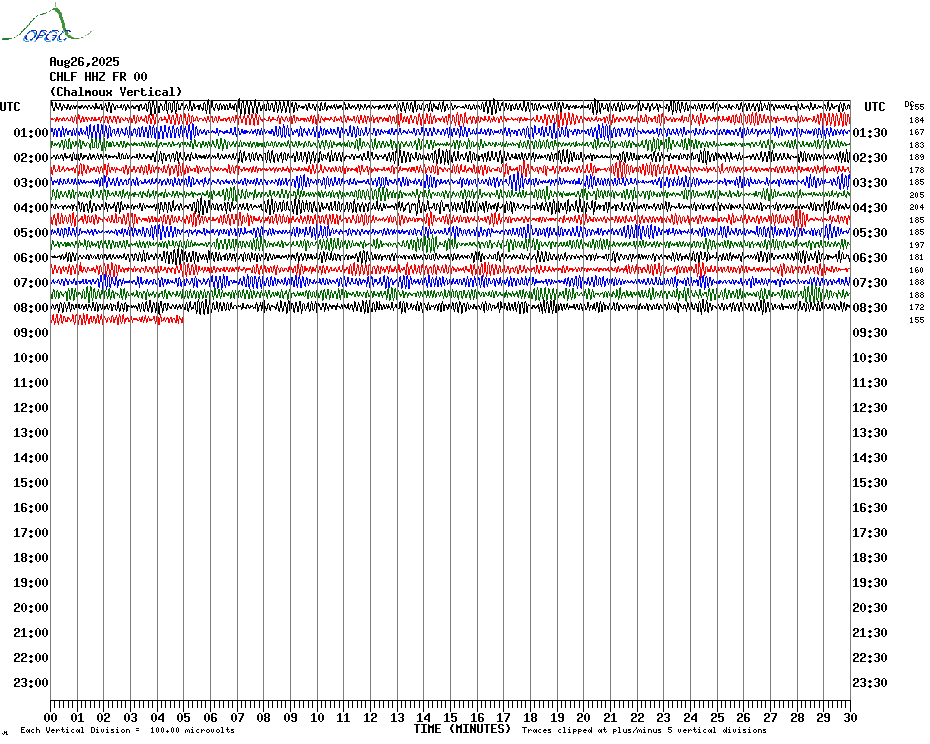Click minute 25 on the bottom time axis

[717, 718]
